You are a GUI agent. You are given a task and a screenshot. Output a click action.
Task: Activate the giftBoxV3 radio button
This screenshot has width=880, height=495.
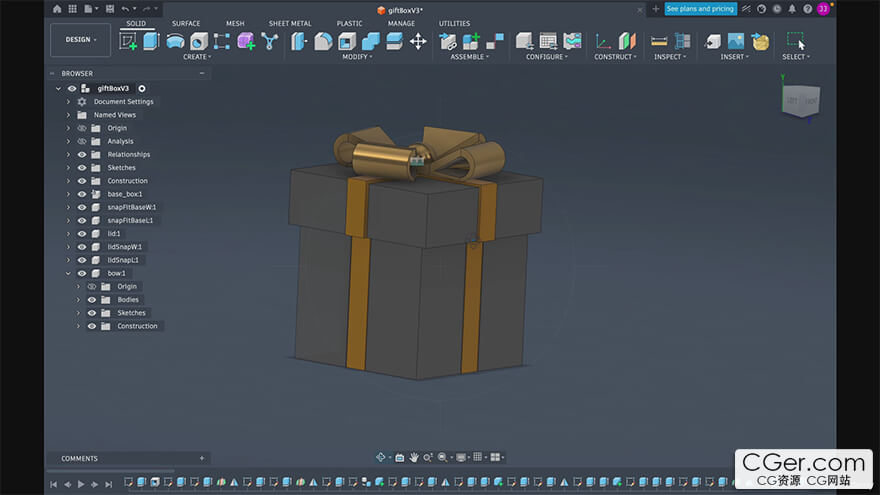coord(142,89)
